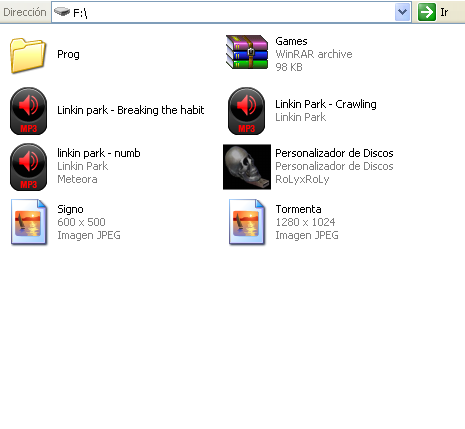Click the green Ir arrow icon
This screenshot has height=429, width=465.
point(427,12)
